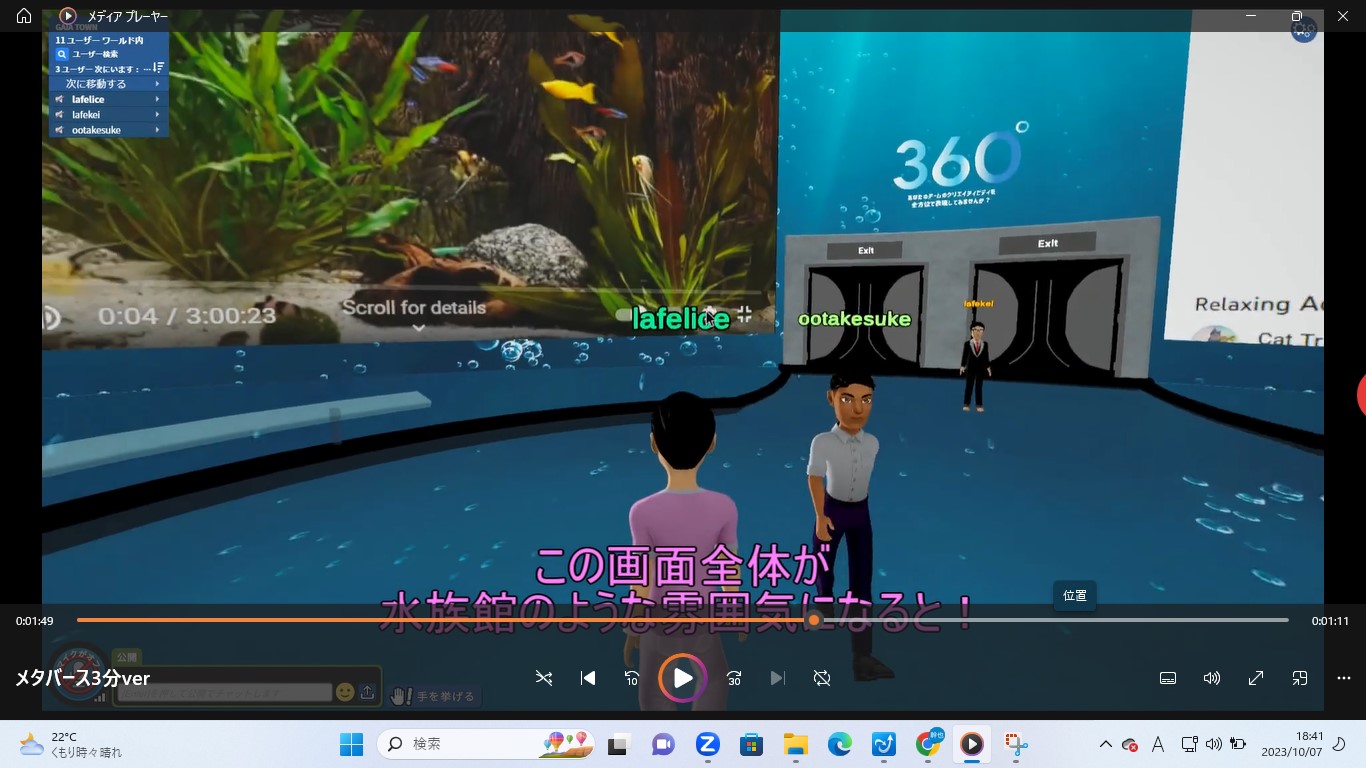Image resolution: width=1366 pixels, height=768 pixels.
Task: Skip forward 30 seconds
Action: tap(734, 678)
